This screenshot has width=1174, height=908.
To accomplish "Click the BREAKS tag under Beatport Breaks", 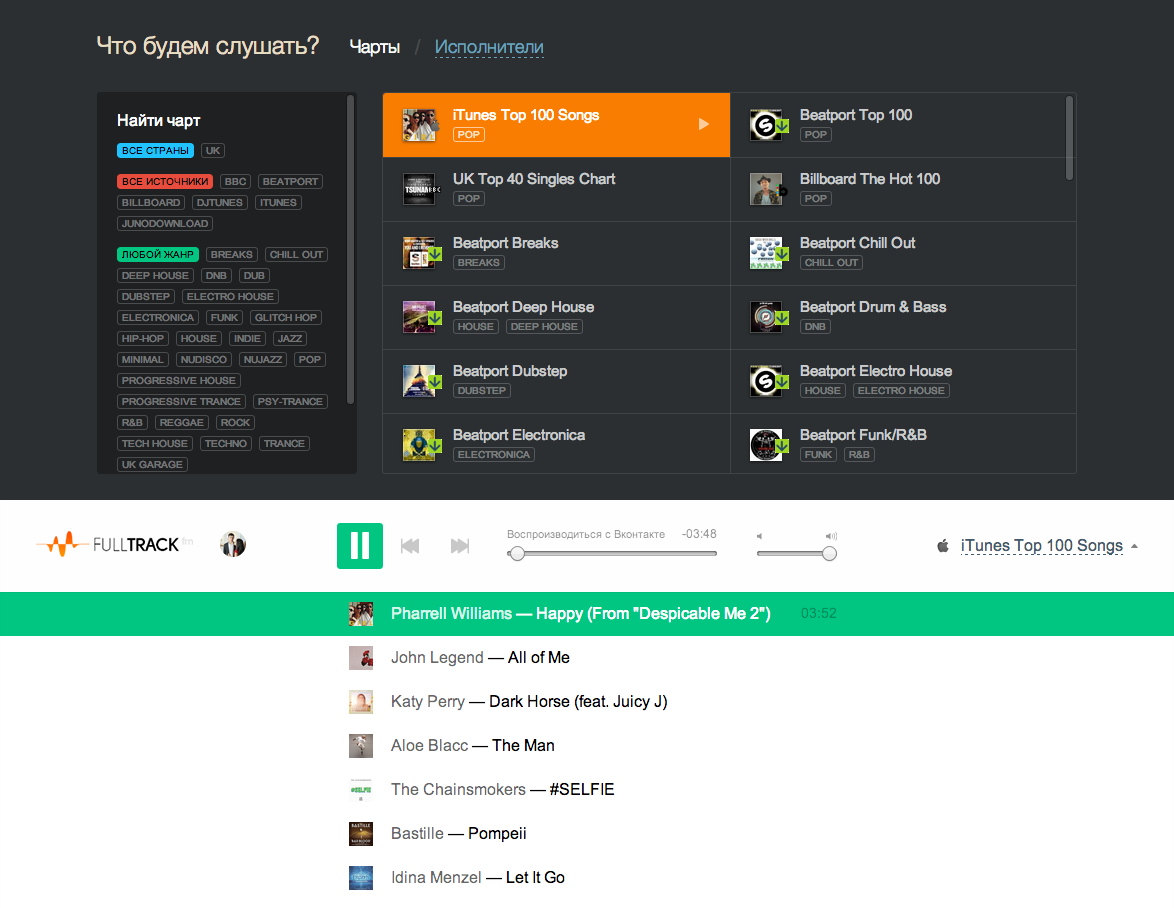I will click(478, 263).
